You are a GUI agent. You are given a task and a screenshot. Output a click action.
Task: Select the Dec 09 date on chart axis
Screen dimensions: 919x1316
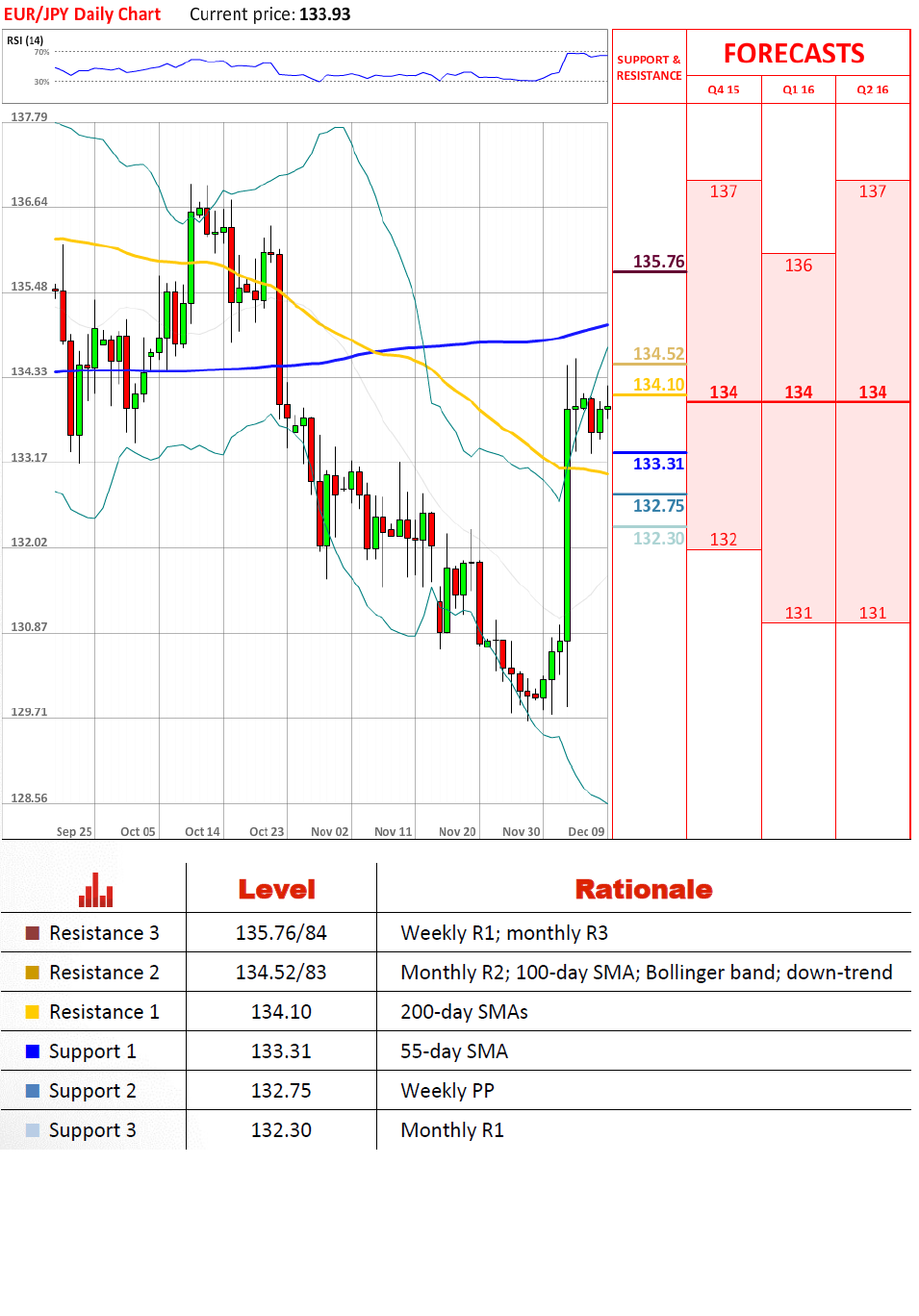pyautogui.click(x=586, y=831)
